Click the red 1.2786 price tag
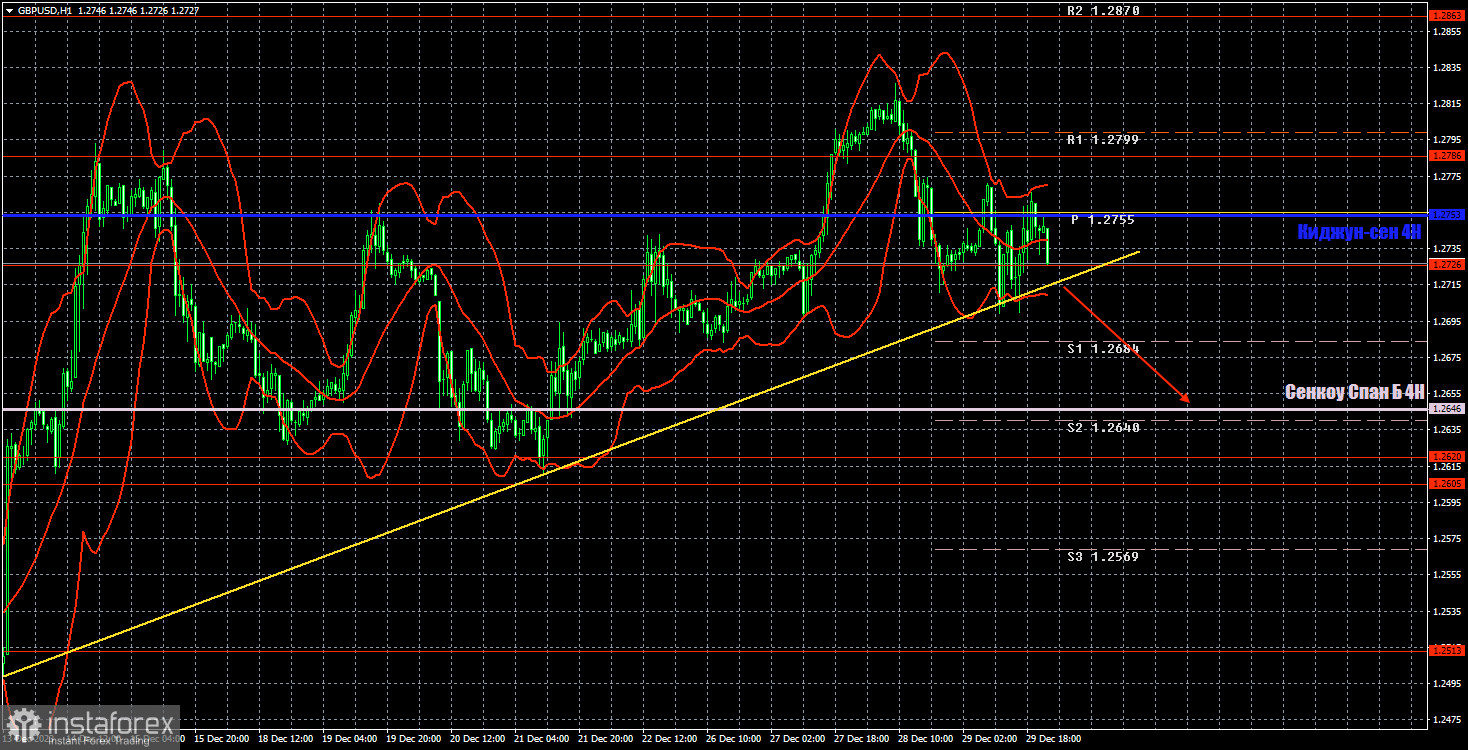This screenshot has height=750, width=1468. pyautogui.click(x=1448, y=156)
